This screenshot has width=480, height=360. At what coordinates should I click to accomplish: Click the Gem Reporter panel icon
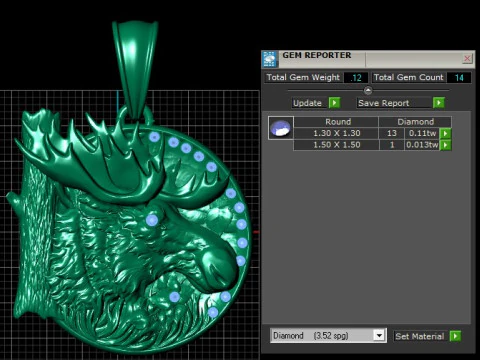pyautogui.click(x=270, y=59)
